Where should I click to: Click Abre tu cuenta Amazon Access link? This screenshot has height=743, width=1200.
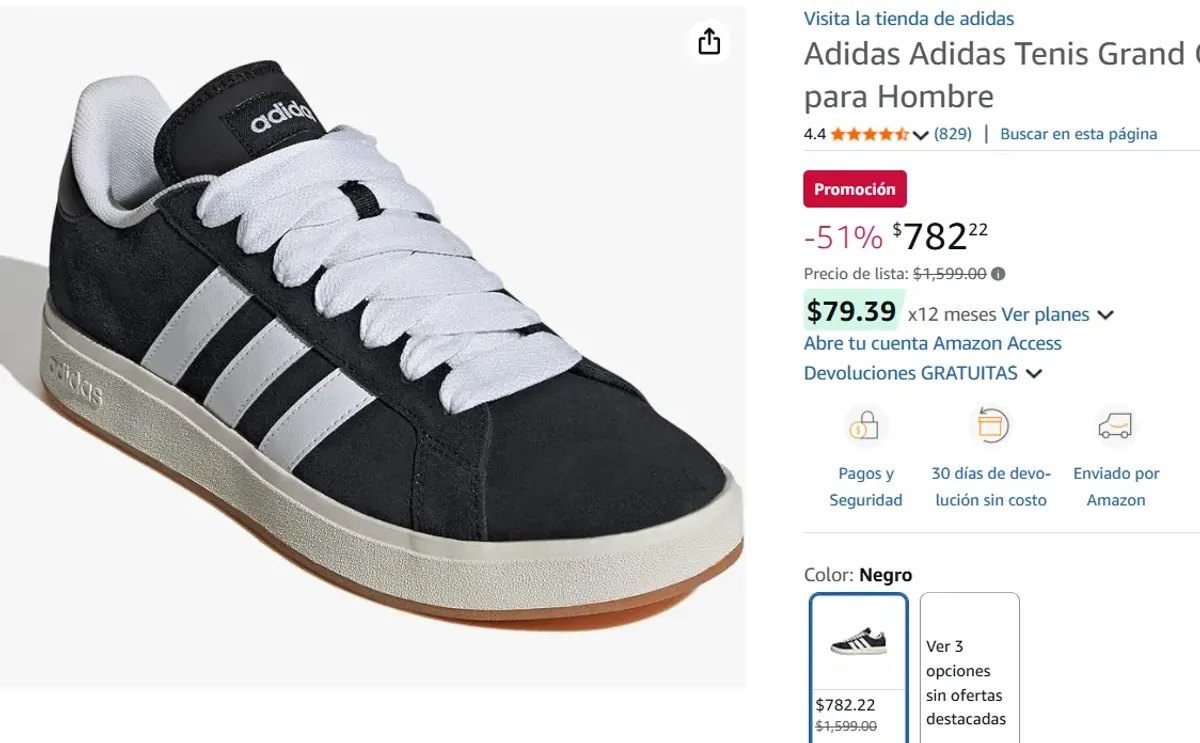tap(932, 343)
